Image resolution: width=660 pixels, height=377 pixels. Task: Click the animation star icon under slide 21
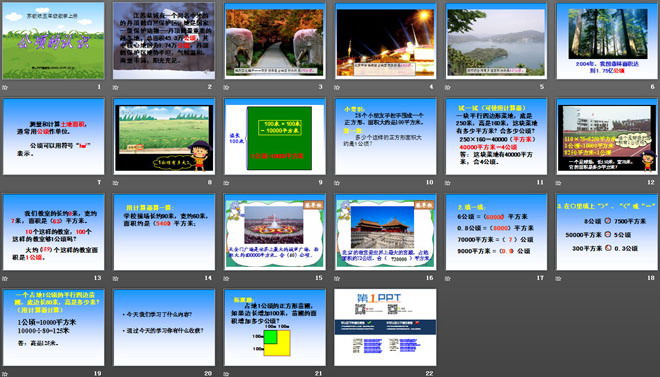click(x=226, y=374)
